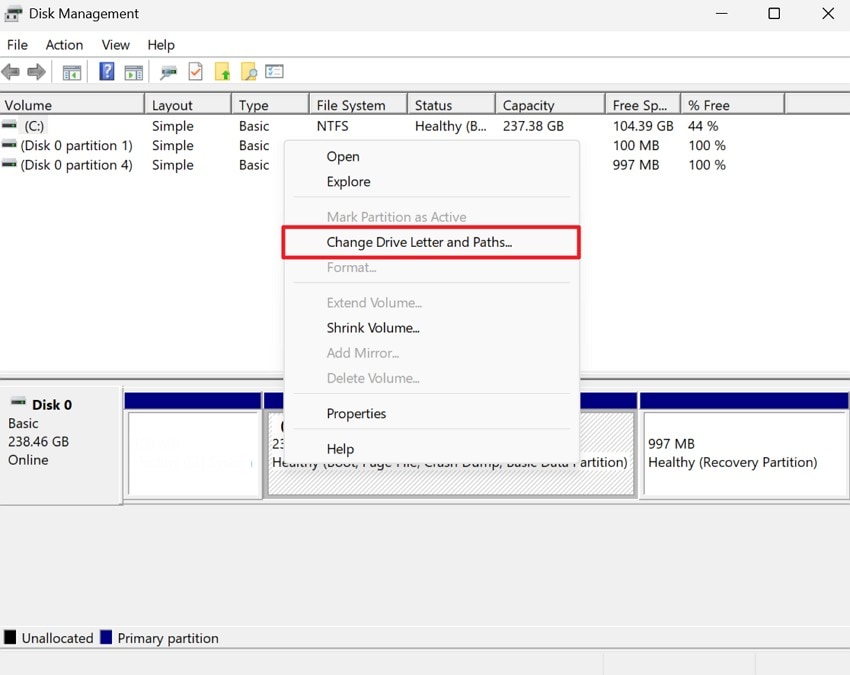This screenshot has width=850, height=675.
Task: Choose Explore from the context menu
Action: point(432,182)
